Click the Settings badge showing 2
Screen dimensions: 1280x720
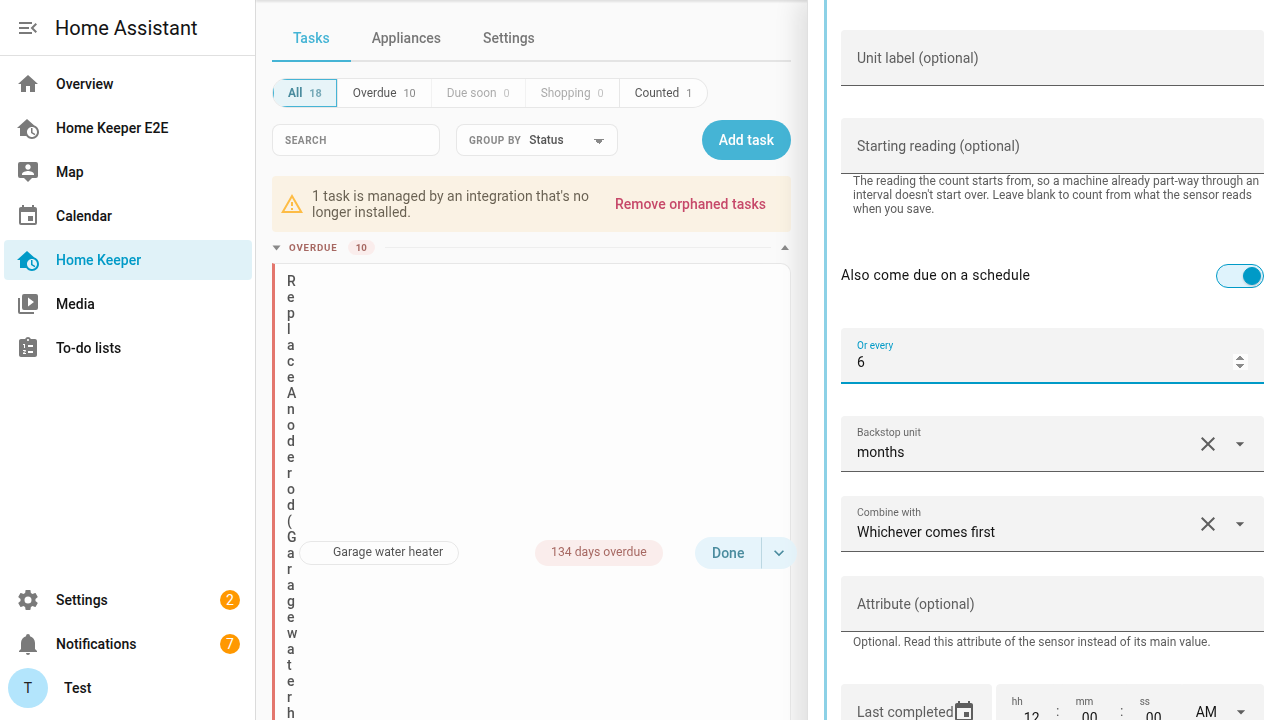(230, 600)
